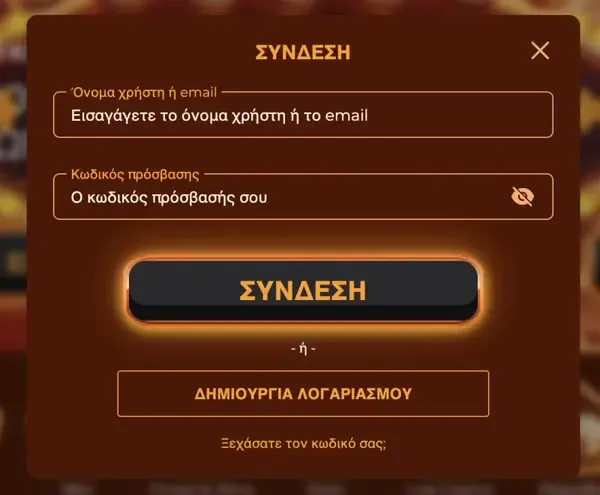The width and height of the screenshot is (600, 495).
Task: Open ΔΗΜΙΟΥΡΓΙΑ ΛΟΓΑΡΙΑΣΜΟΥ to create an account
Action: coord(303,394)
